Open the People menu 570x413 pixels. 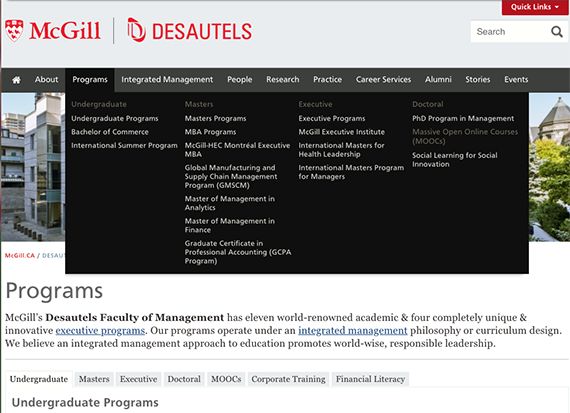tap(240, 80)
